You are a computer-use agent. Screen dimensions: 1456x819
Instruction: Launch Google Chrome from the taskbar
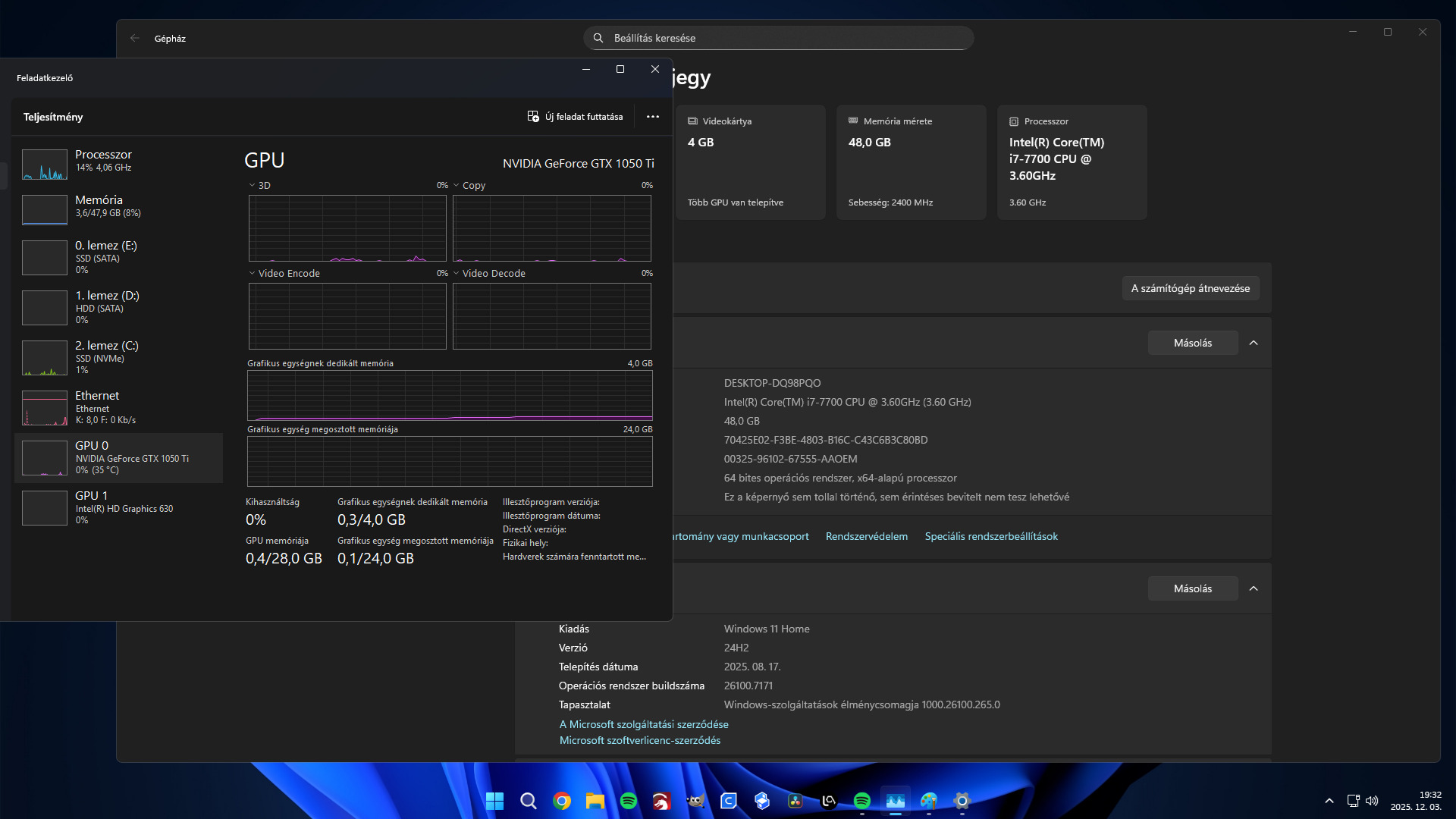coord(562,801)
